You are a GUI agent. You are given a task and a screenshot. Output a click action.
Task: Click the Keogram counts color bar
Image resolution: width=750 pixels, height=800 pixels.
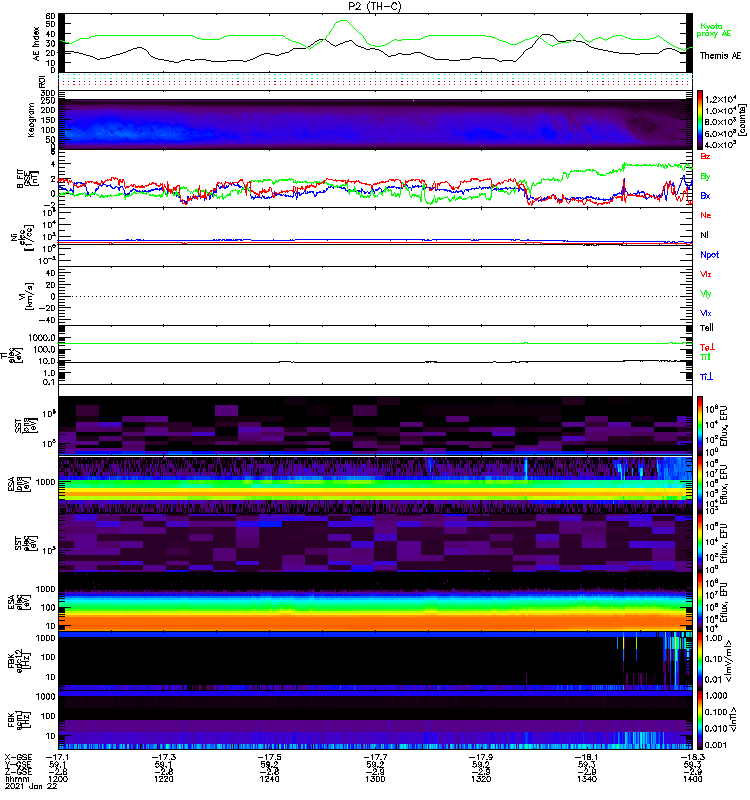(700, 120)
